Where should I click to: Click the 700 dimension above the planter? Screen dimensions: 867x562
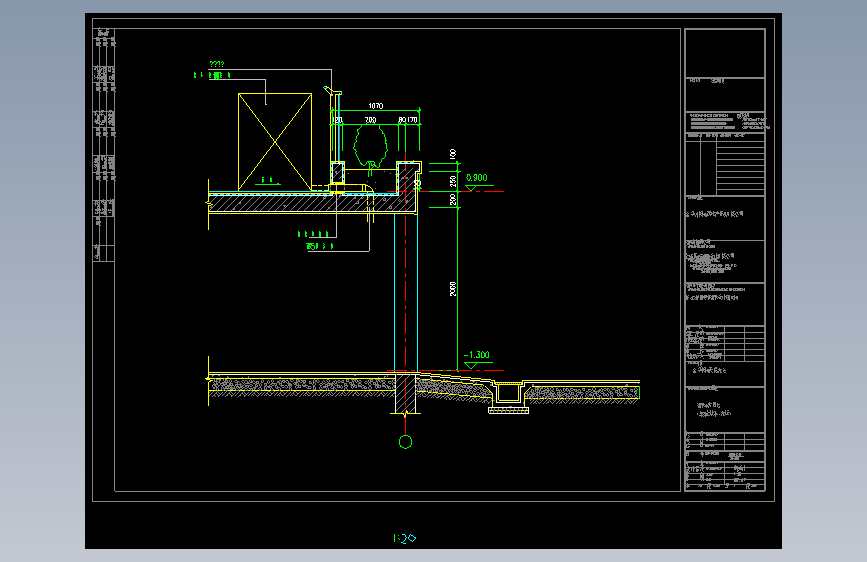coord(370,119)
